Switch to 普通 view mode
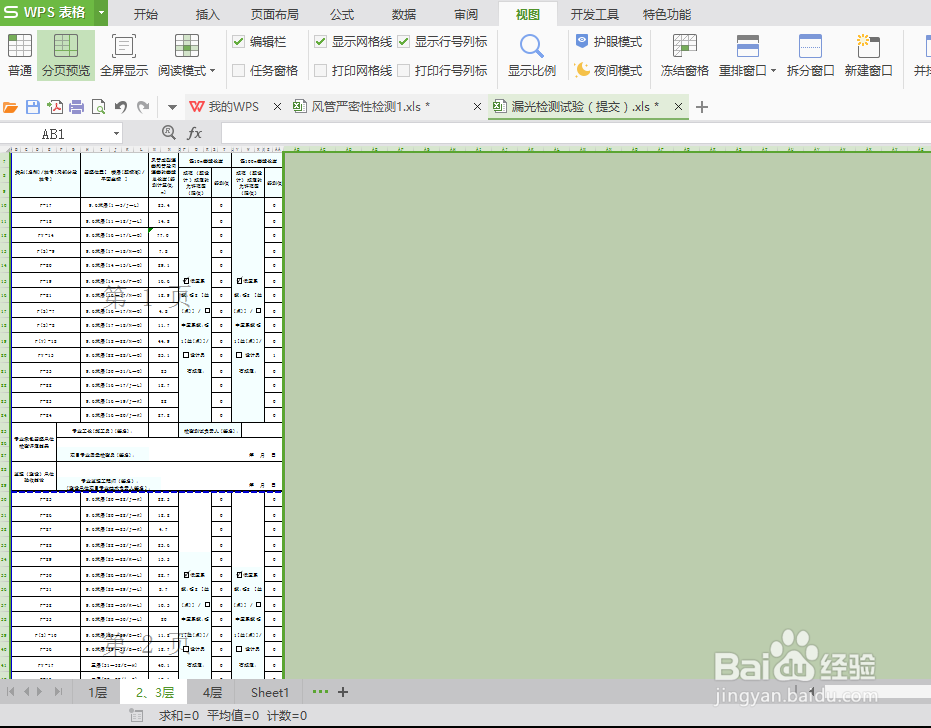Image resolution: width=931 pixels, height=728 pixels. click(19, 55)
